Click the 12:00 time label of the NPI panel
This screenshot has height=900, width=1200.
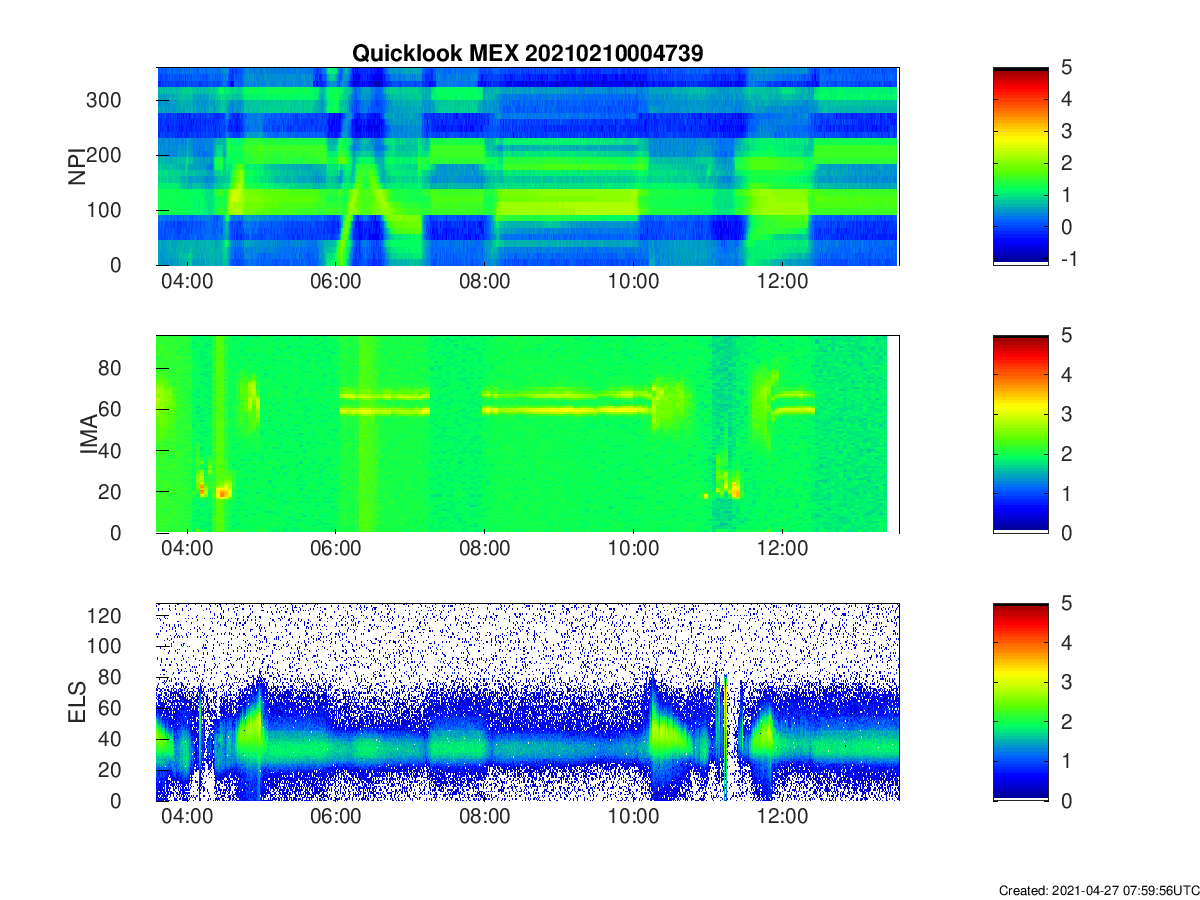coord(782,282)
